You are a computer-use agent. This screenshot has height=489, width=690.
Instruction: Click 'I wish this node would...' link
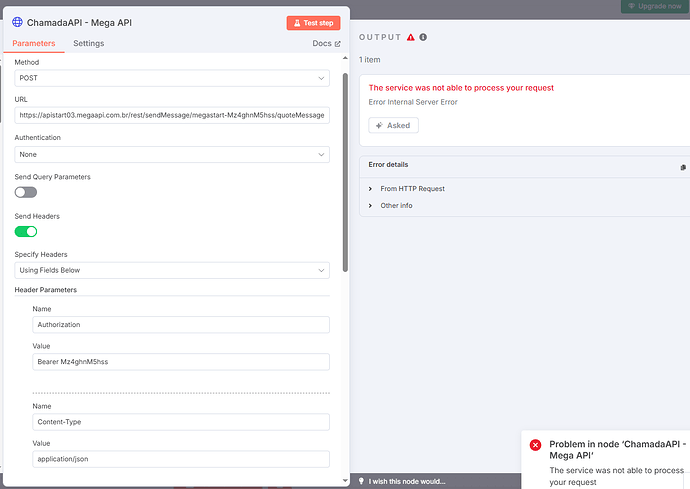[407, 481]
